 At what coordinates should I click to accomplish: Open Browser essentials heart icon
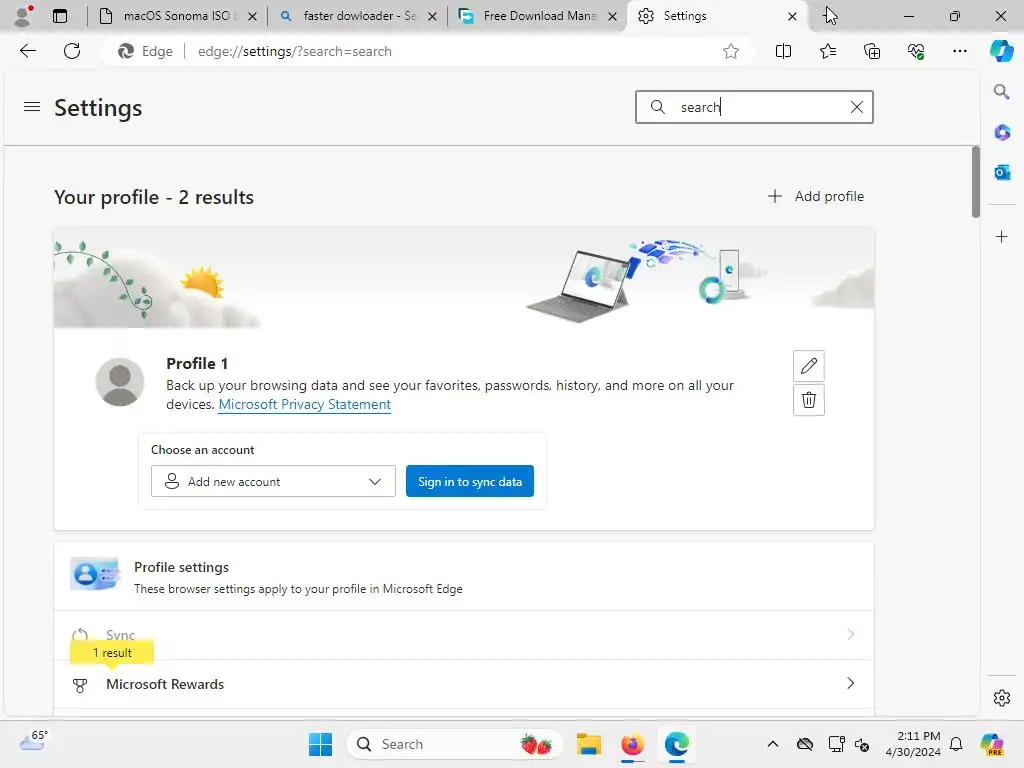916,51
